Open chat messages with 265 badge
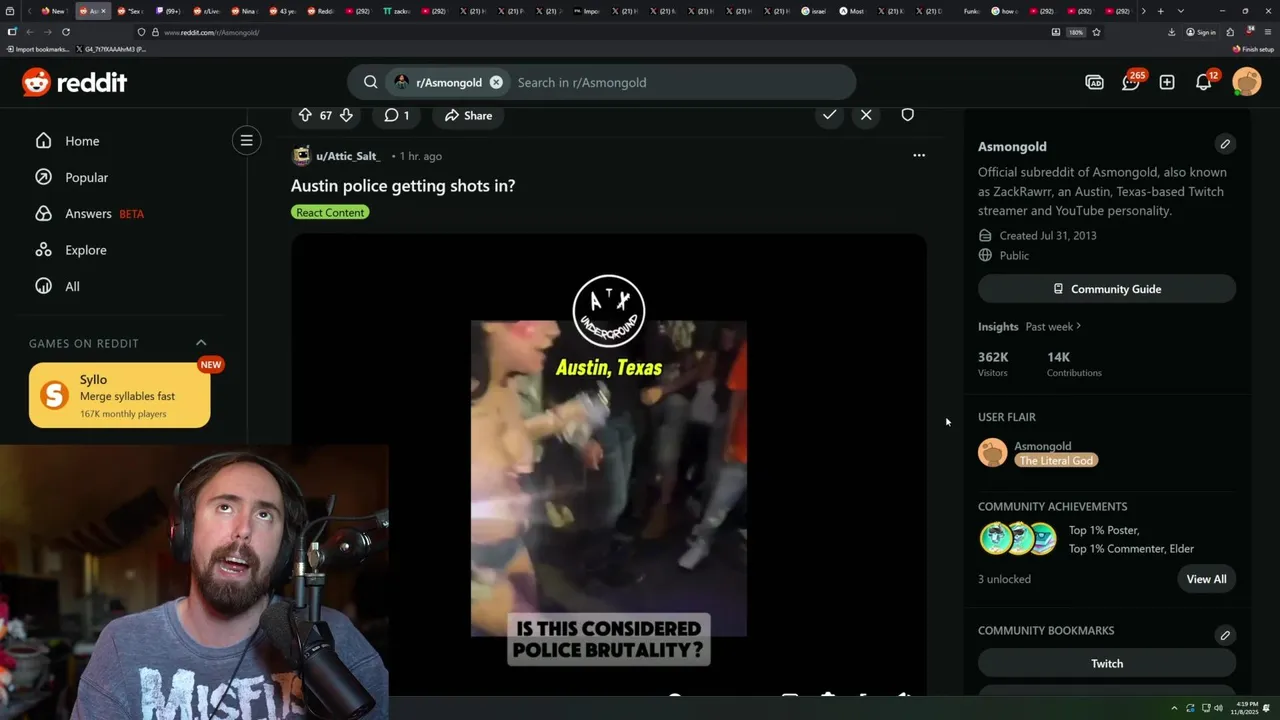Screen dimensions: 1280x720 pyautogui.click(x=1131, y=82)
